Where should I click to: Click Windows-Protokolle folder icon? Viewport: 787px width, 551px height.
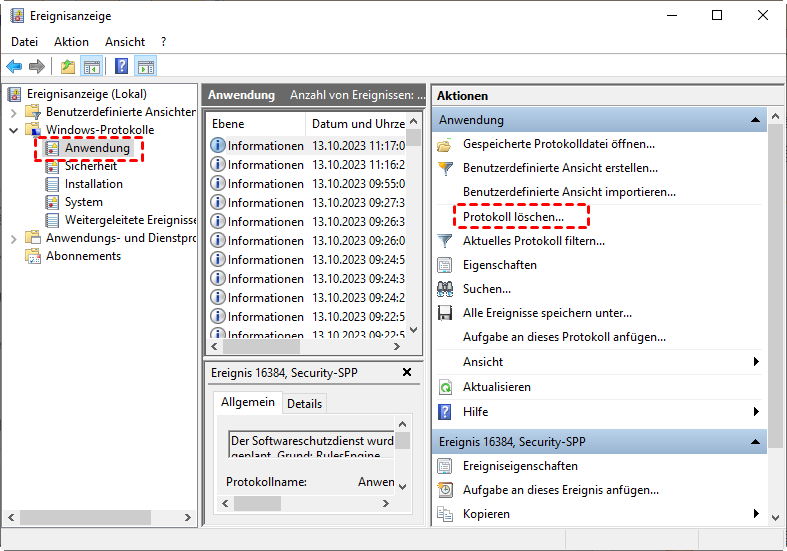(33, 129)
